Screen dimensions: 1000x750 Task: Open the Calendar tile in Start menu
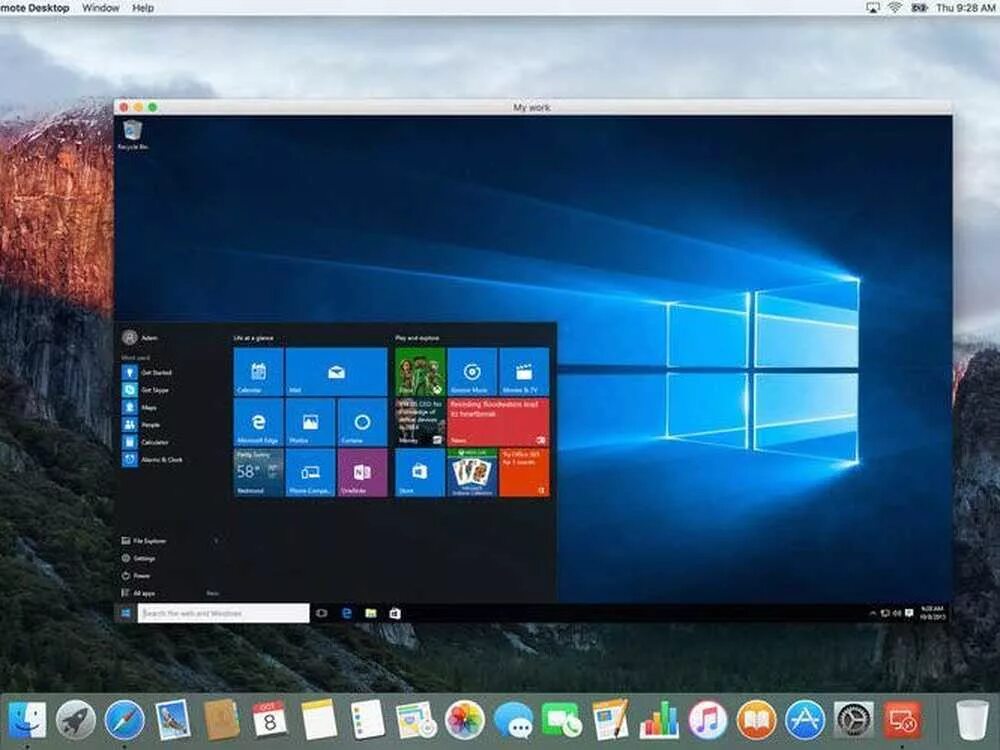point(258,372)
